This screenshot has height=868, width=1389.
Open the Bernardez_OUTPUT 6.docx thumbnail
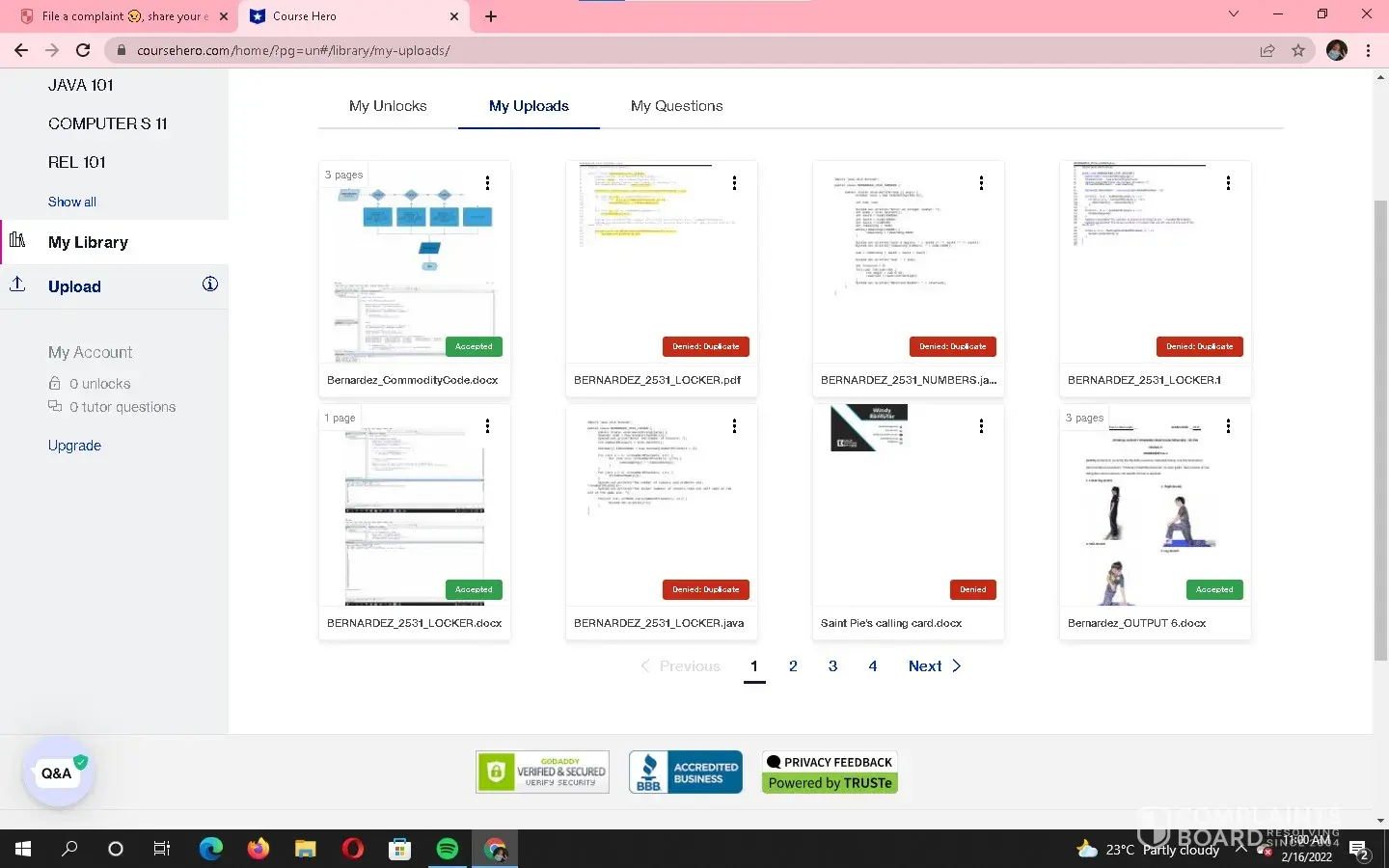tap(1156, 503)
